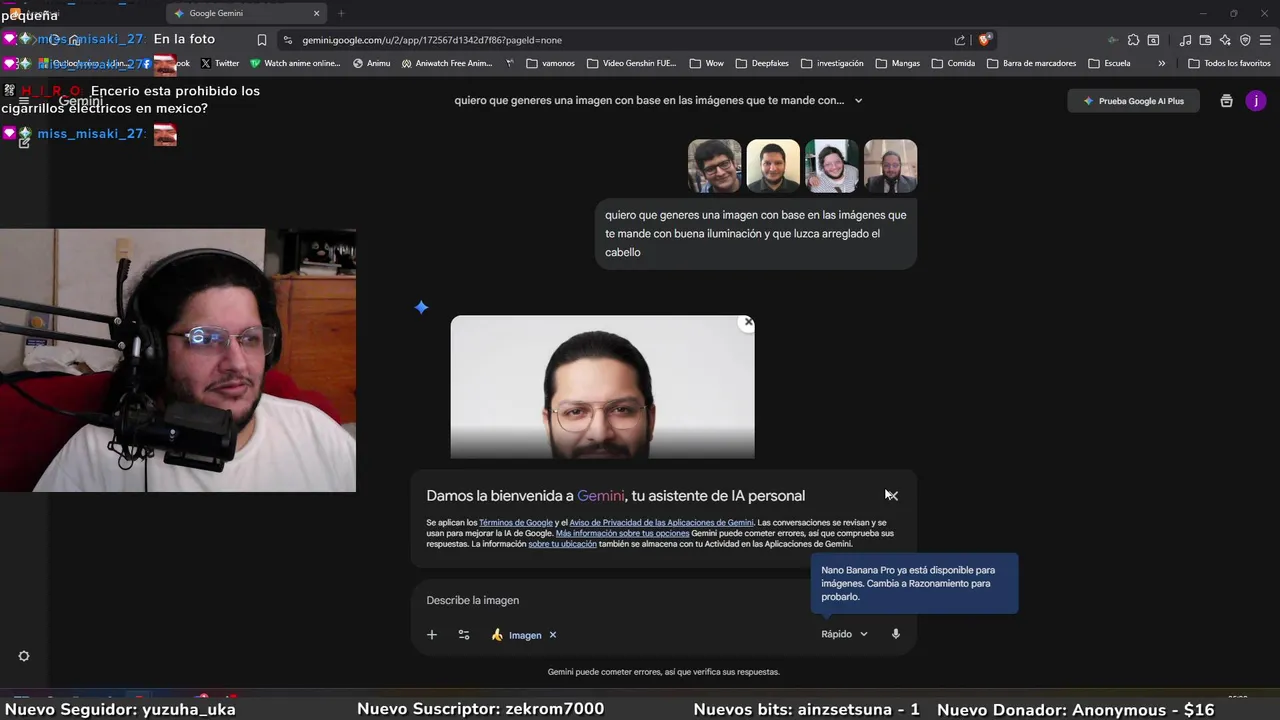Open the Leo AI sparkle icon

(x=1225, y=40)
